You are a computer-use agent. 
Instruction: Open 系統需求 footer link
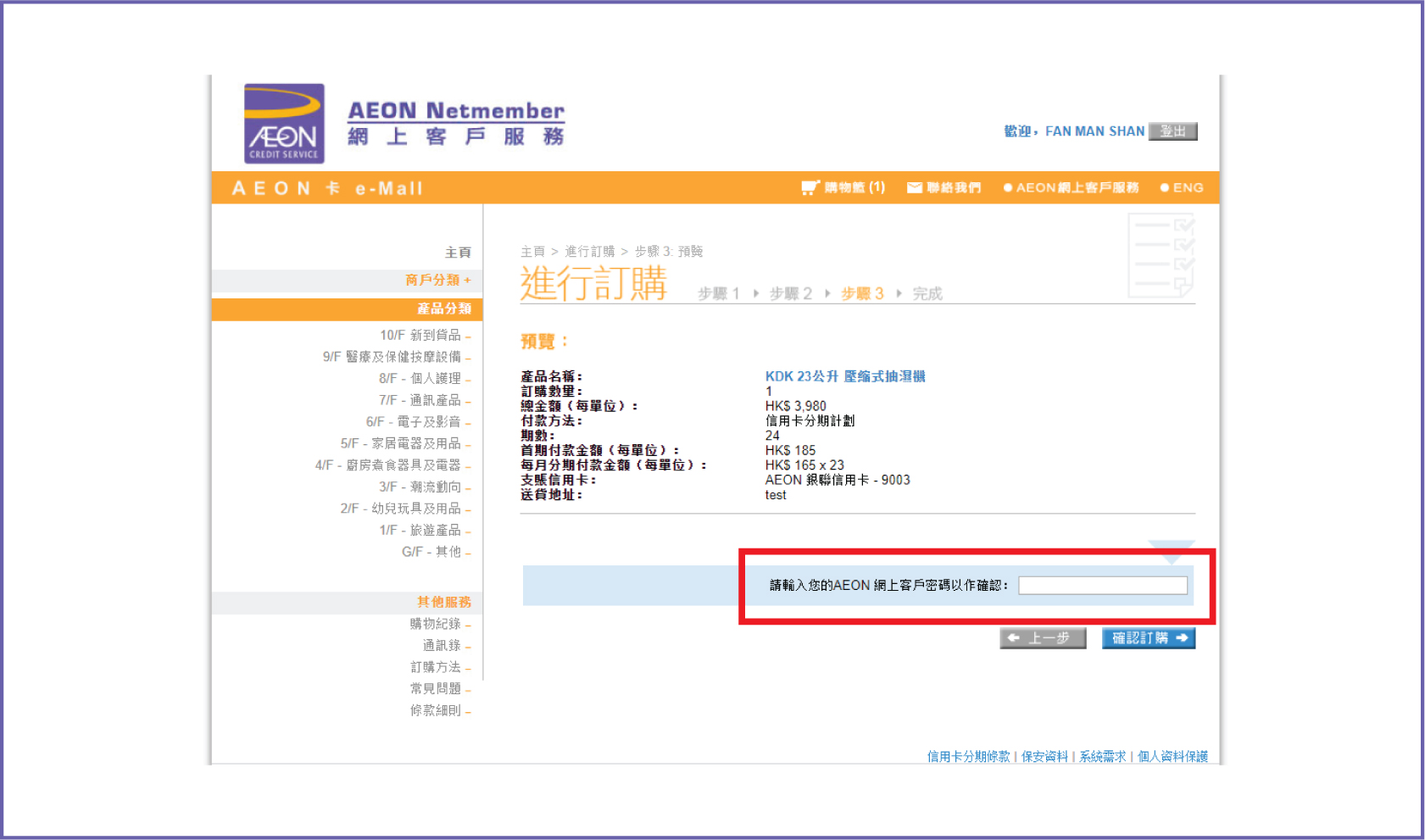pyautogui.click(x=1103, y=756)
